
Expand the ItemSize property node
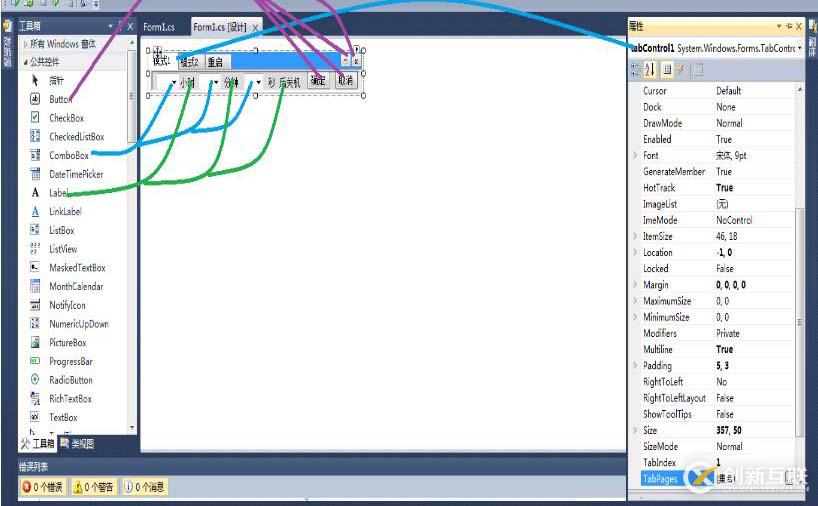point(635,236)
